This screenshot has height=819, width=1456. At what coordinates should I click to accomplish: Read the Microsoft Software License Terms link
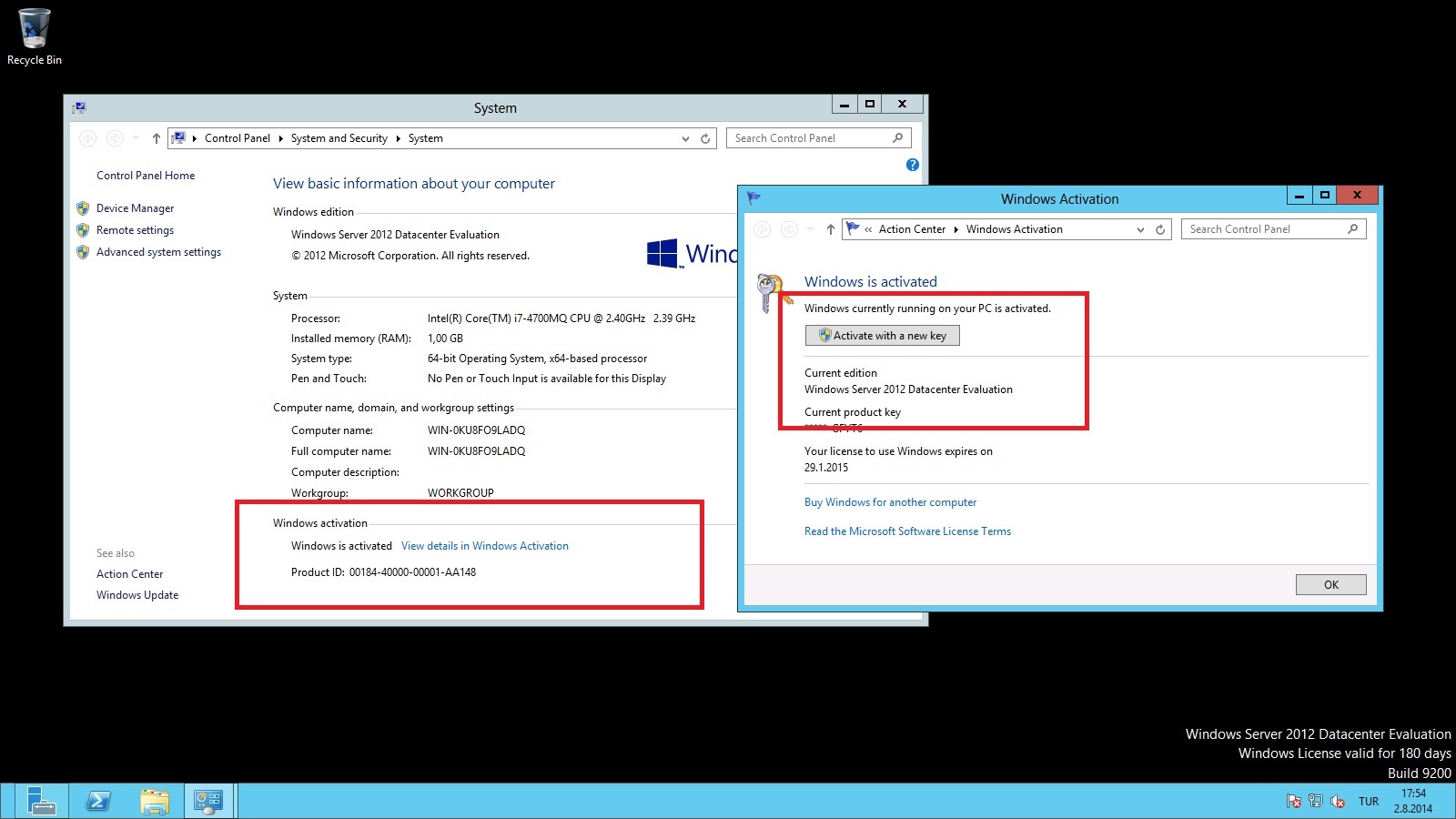pyautogui.click(x=907, y=531)
